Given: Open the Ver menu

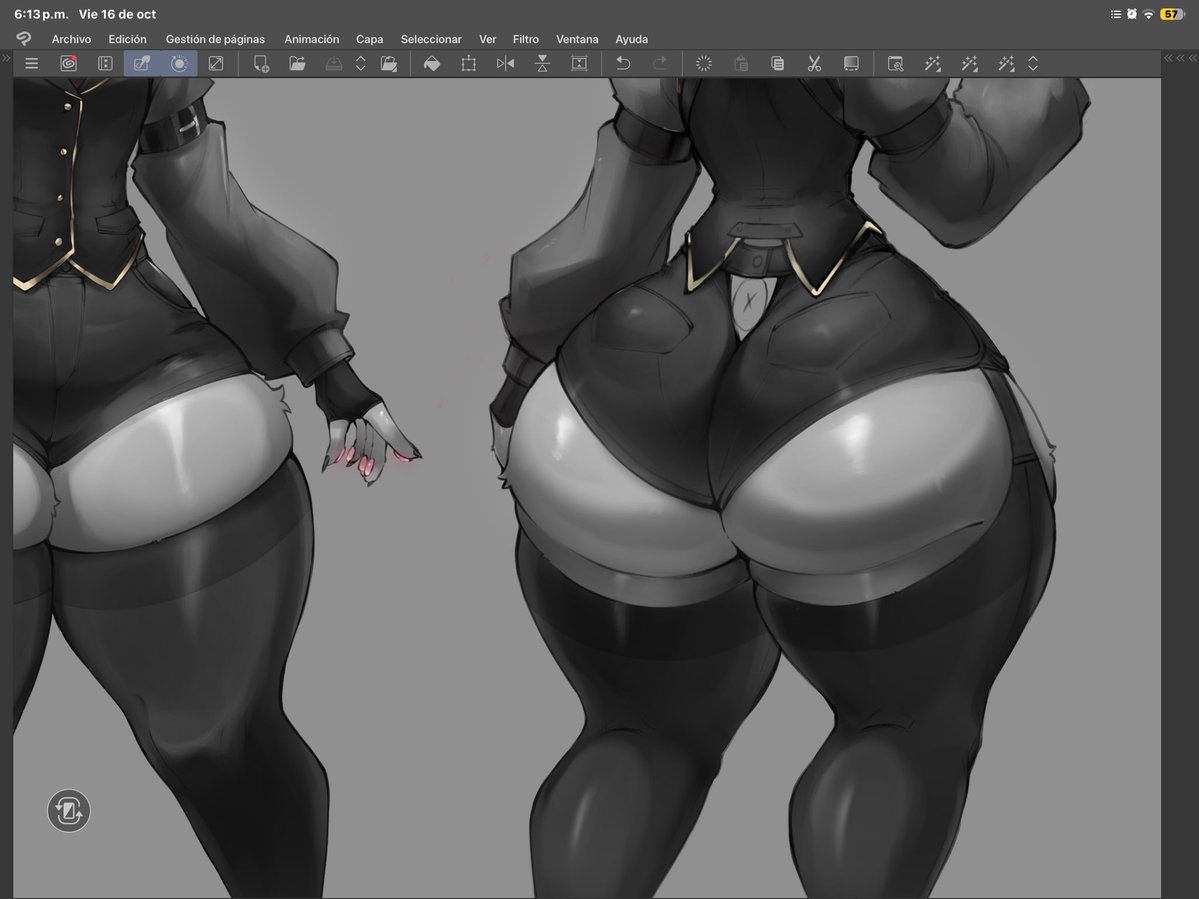Looking at the screenshot, I should 488,39.
